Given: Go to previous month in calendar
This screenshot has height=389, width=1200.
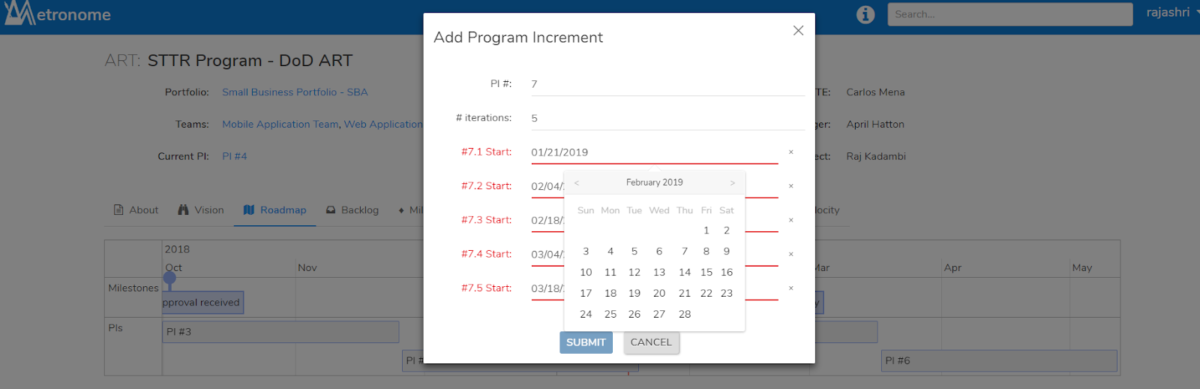Looking at the screenshot, I should coord(576,183).
